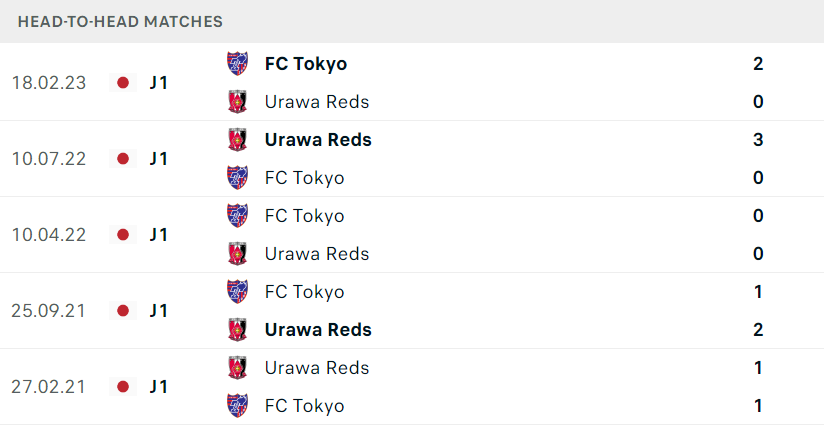This screenshot has width=824, height=438.
Task: Click Japan flag icon beside 10.04.22
Action: pos(123,235)
